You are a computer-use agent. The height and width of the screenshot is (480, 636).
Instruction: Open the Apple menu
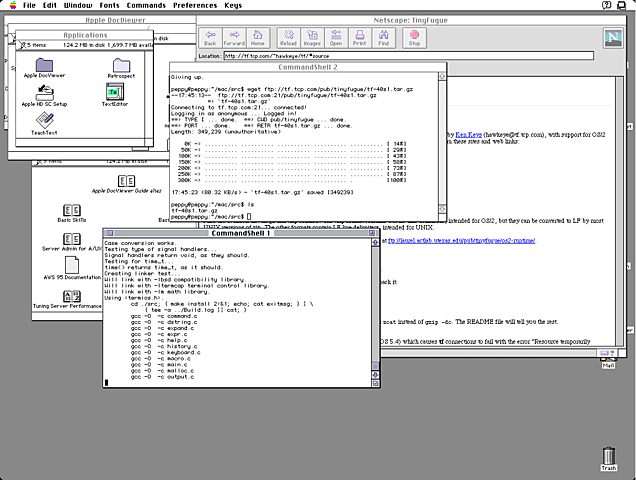point(13,5)
